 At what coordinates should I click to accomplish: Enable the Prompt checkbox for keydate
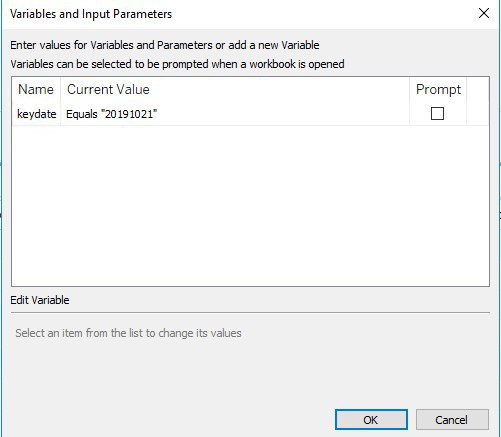[437, 113]
